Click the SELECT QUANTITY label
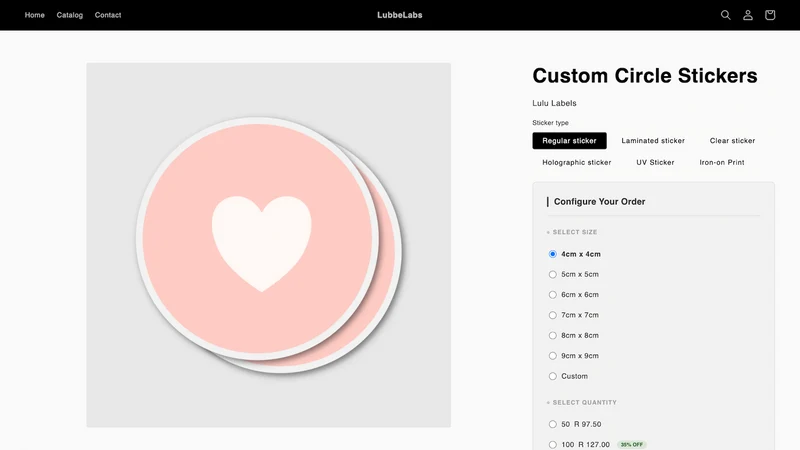The height and width of the screenshot is (450, 800). [585, 403]
